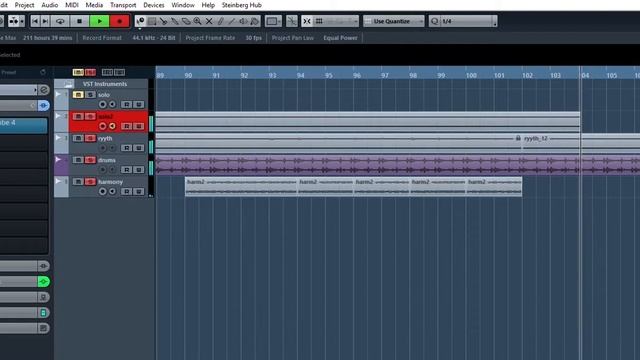Open the Use Quantize grid type dropdown
The height and width of the screenshot is (360, 640).
394,21
